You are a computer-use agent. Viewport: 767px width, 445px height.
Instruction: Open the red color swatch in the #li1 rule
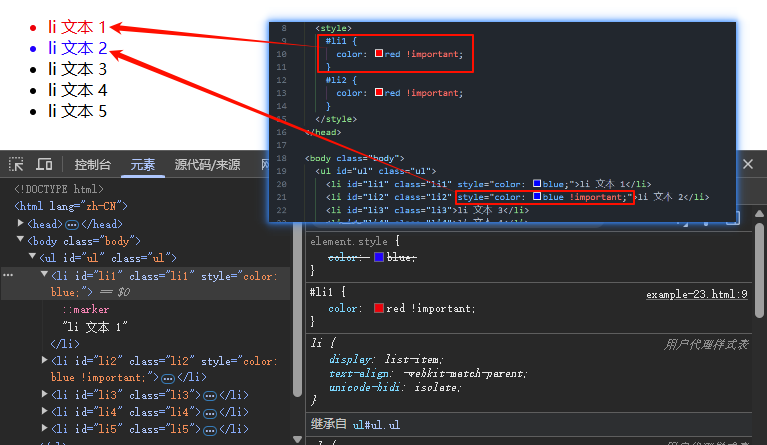coord(379,308)
